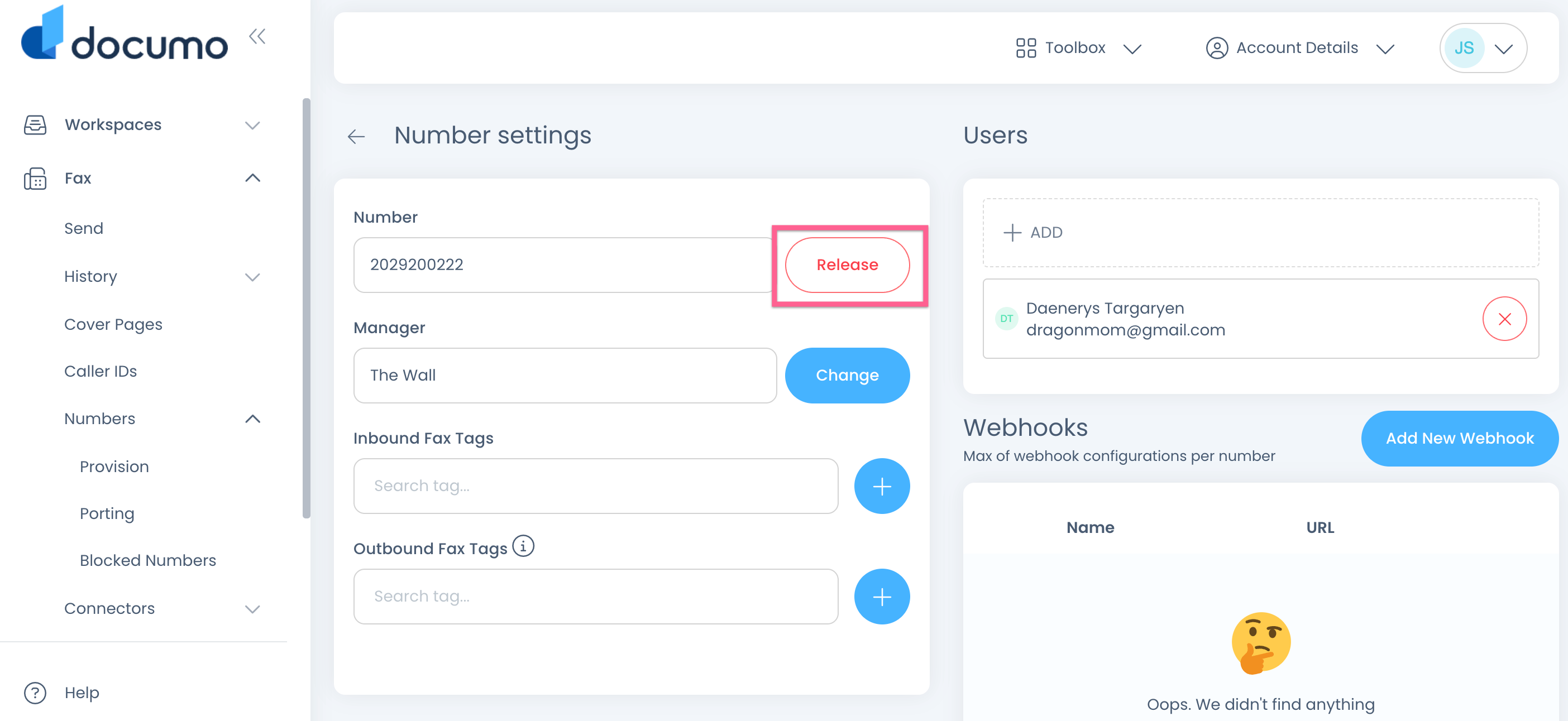The image size is (1568, 721).
Task: Click the Manager label
Action: [x=389, y=328]
